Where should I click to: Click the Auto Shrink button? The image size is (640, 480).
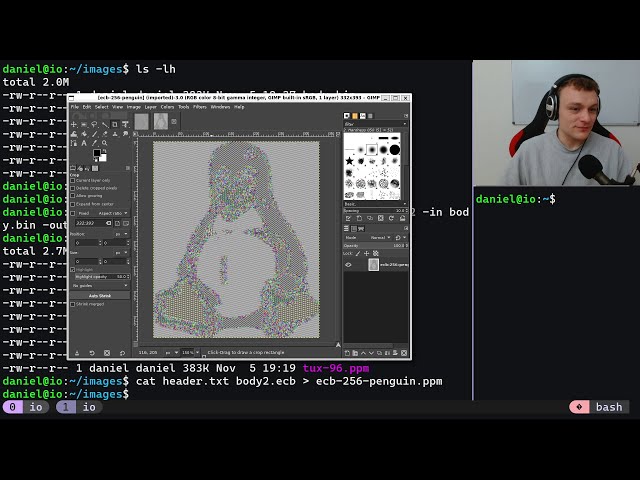[x=100, y=296]
